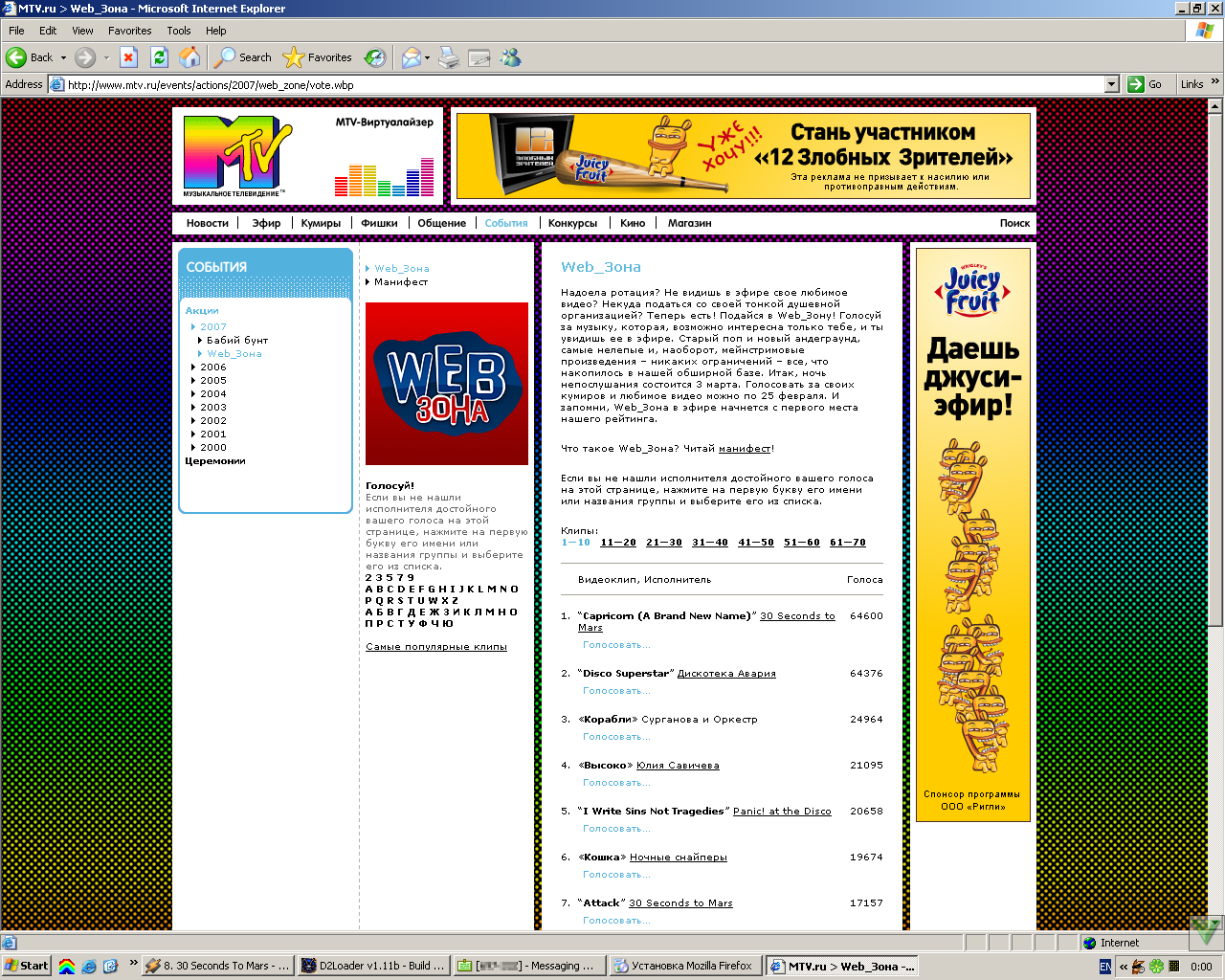Go to clips page 61—70
Image resolution: width=1225 pixels, height=980 pixels.
point(848,543)
